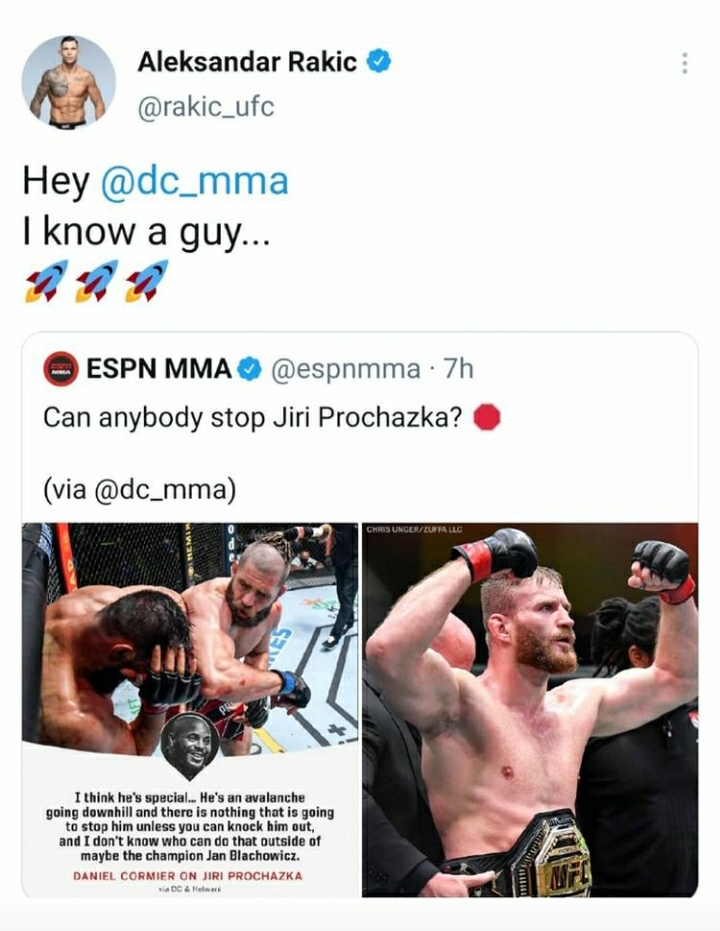Open the right photo of champion with belt
The height and width of the screenshot is (931, 720).
(530, 710)
